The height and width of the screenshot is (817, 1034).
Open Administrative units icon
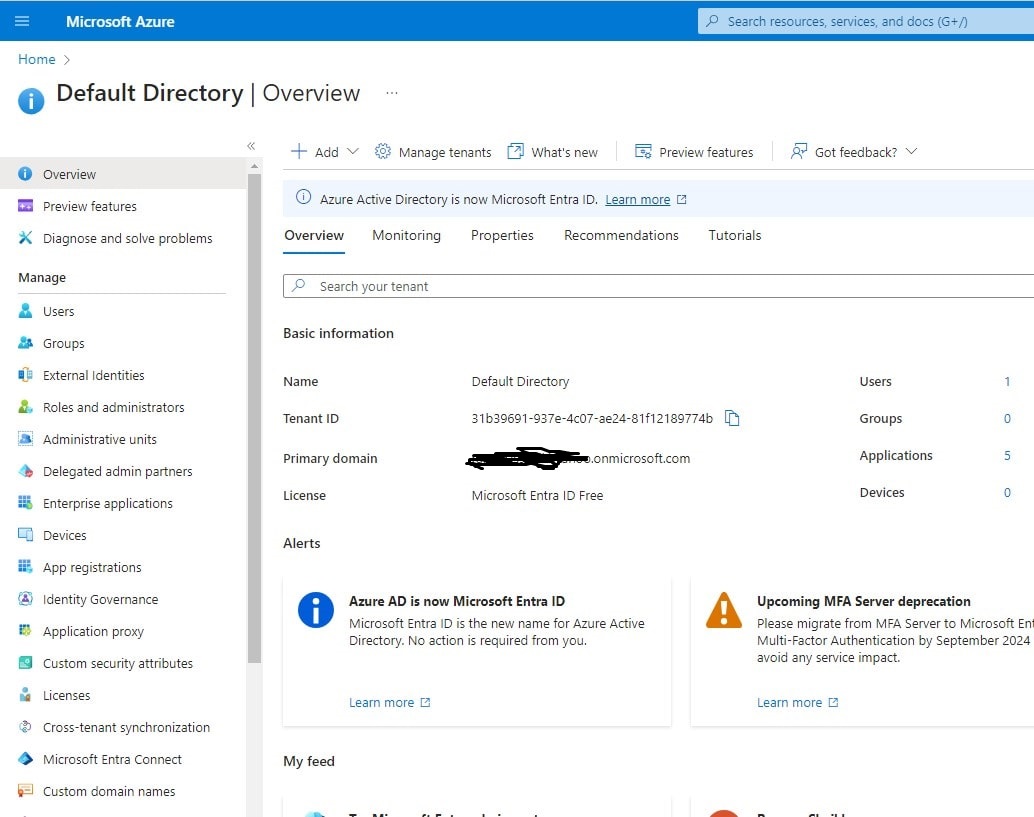click(x=25, y=439)
